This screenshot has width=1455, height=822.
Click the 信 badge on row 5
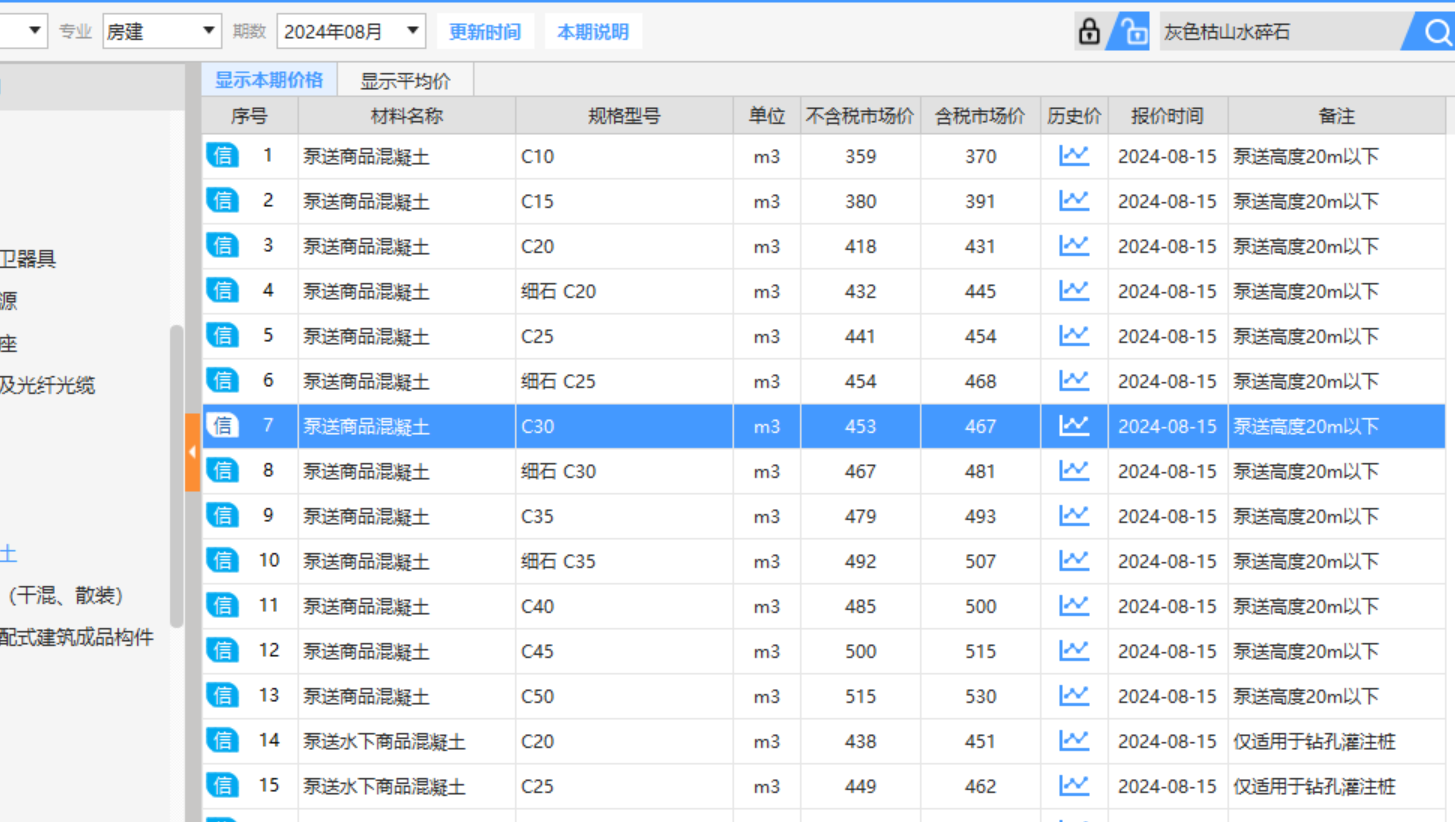[x=223, y=335]
